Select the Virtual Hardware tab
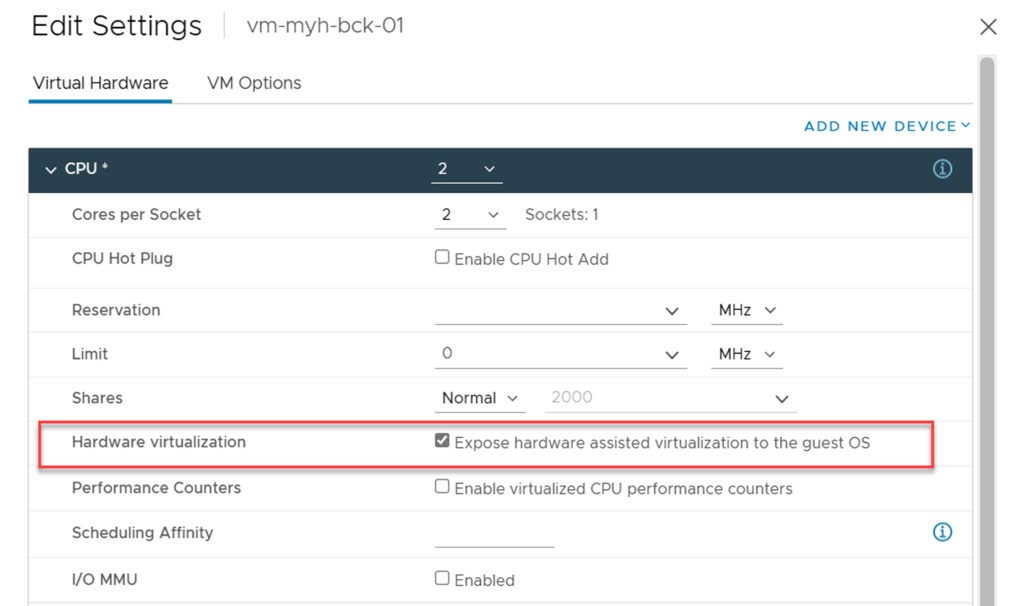The width and height of the screenshot is (1024, 606). [x=100, y=83]
